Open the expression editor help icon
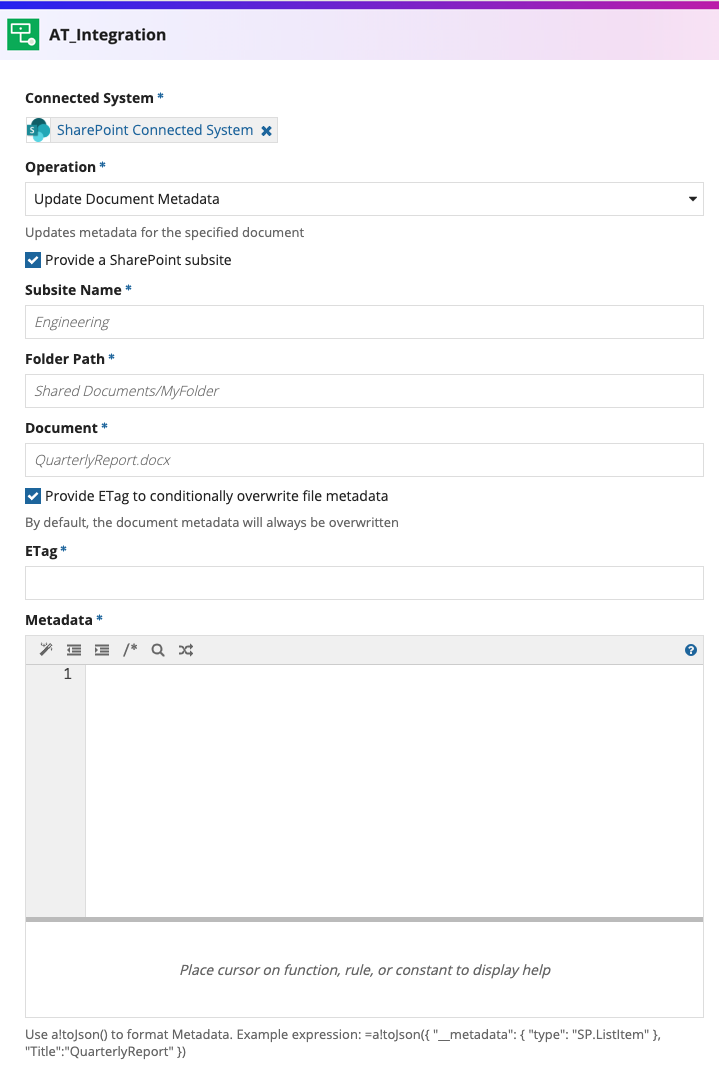The height and width of the screenshot is (1070, 719). click(x=690, y=650)
